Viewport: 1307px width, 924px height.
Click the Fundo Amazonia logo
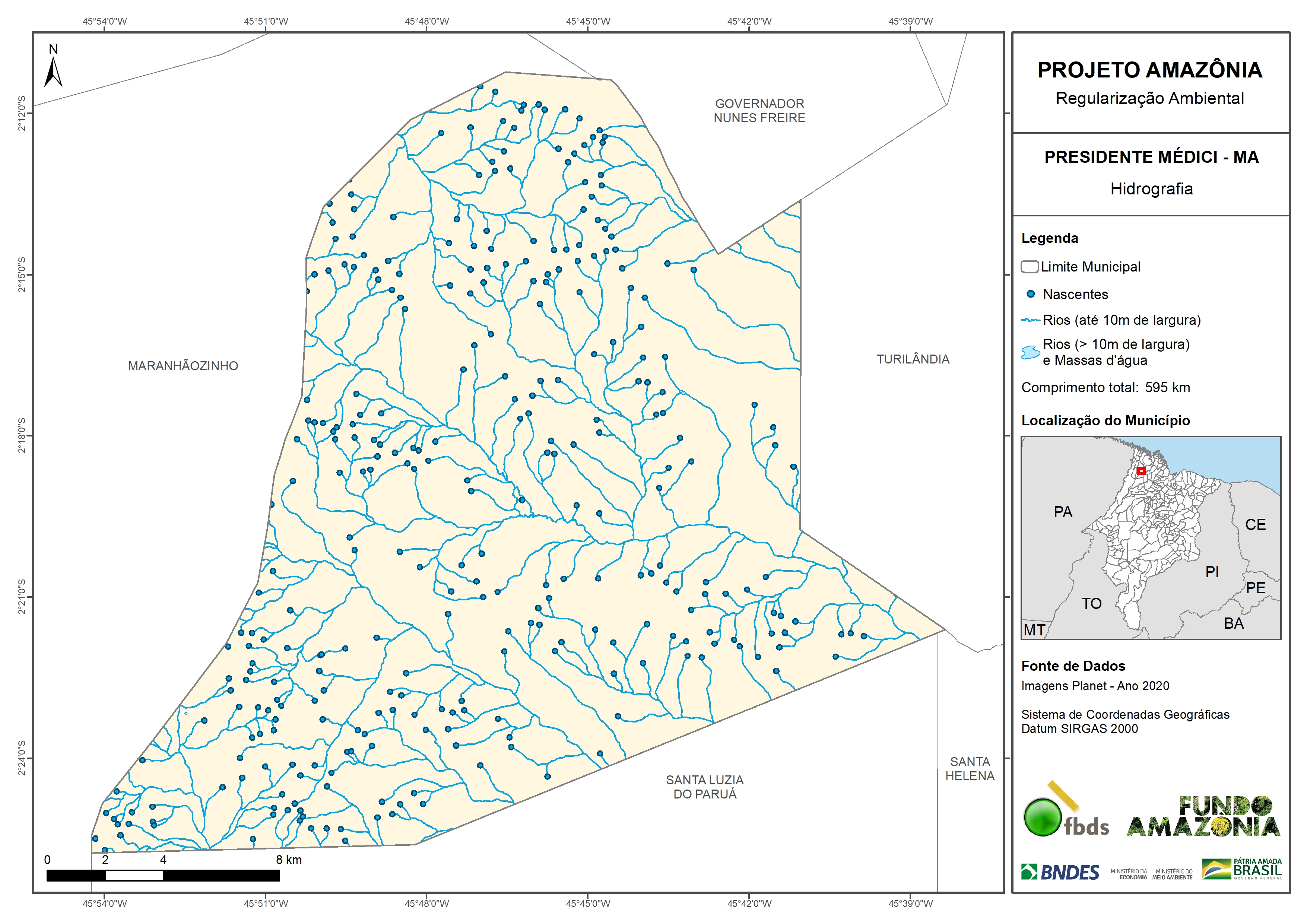(1203, 817)
